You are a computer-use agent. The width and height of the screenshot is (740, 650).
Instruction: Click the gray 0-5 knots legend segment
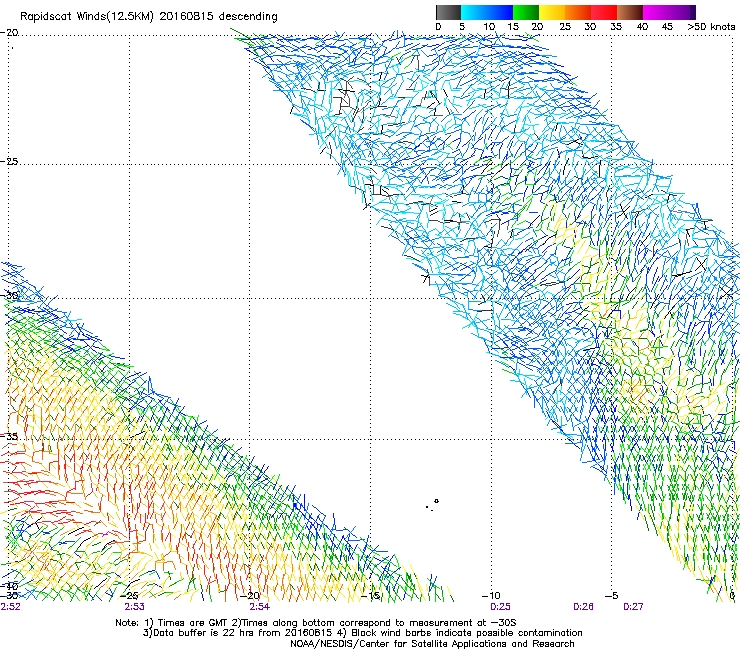(x=449, y=12)
